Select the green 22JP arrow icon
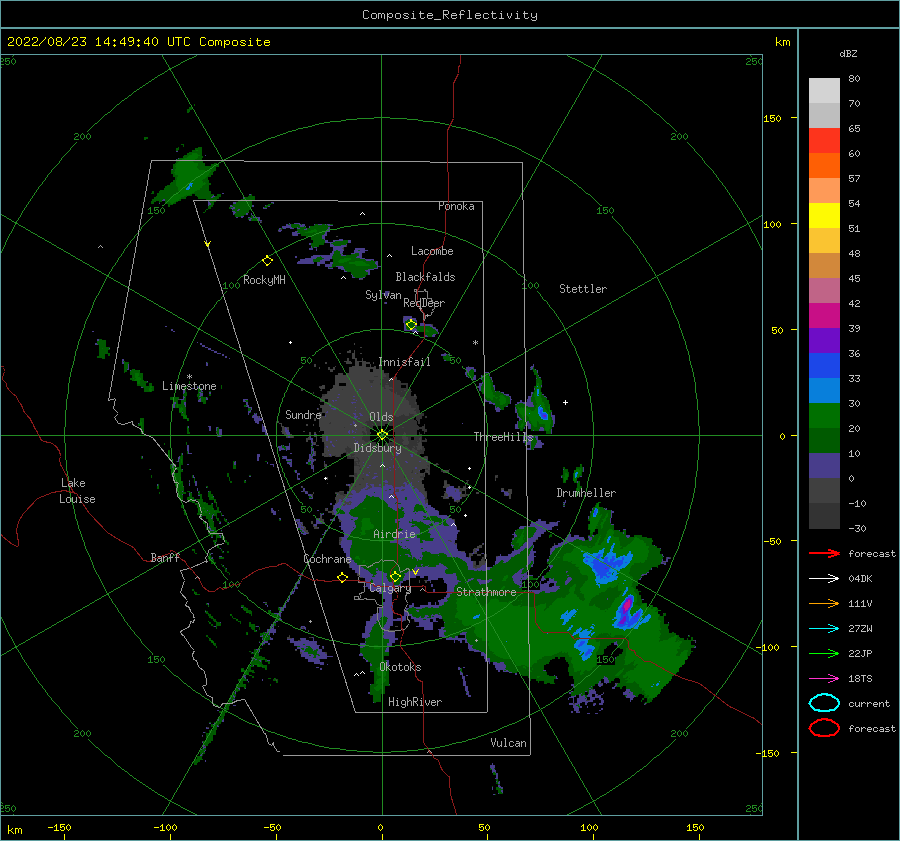The height and width of the screenshot is (841, 900). pyautogui.click(x=824, y=653)
